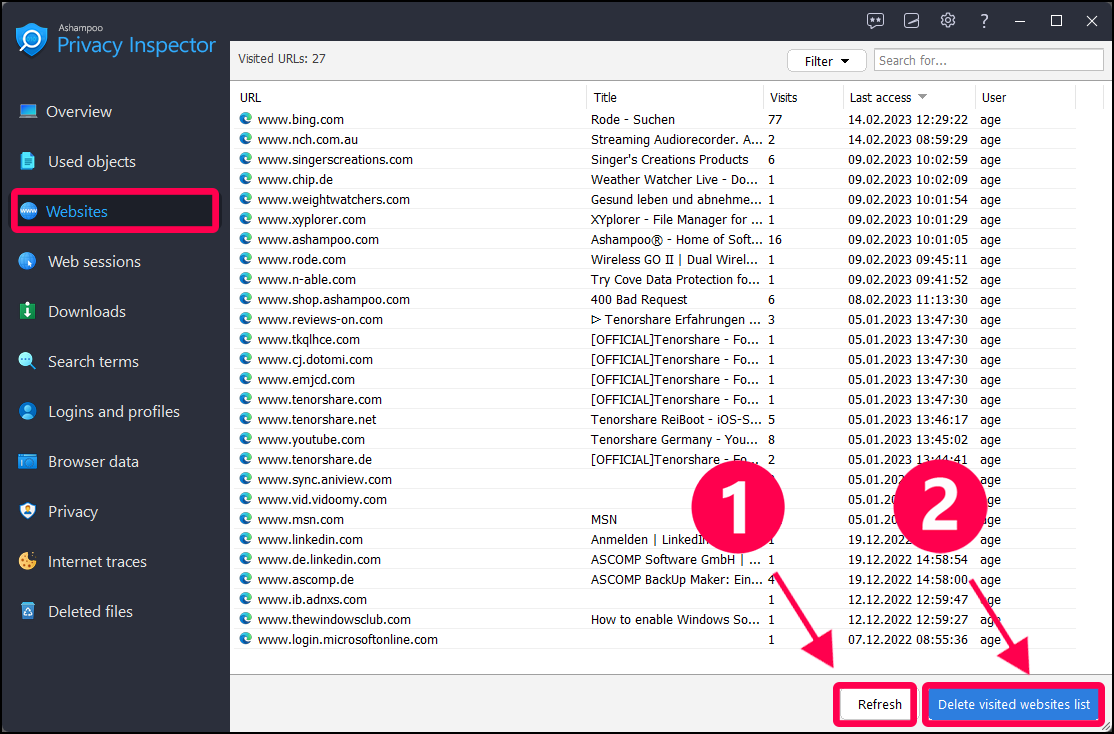Screen dimensions: 1114x734
Task: Click the Used objects document icon
Action: tap(28, 161)
